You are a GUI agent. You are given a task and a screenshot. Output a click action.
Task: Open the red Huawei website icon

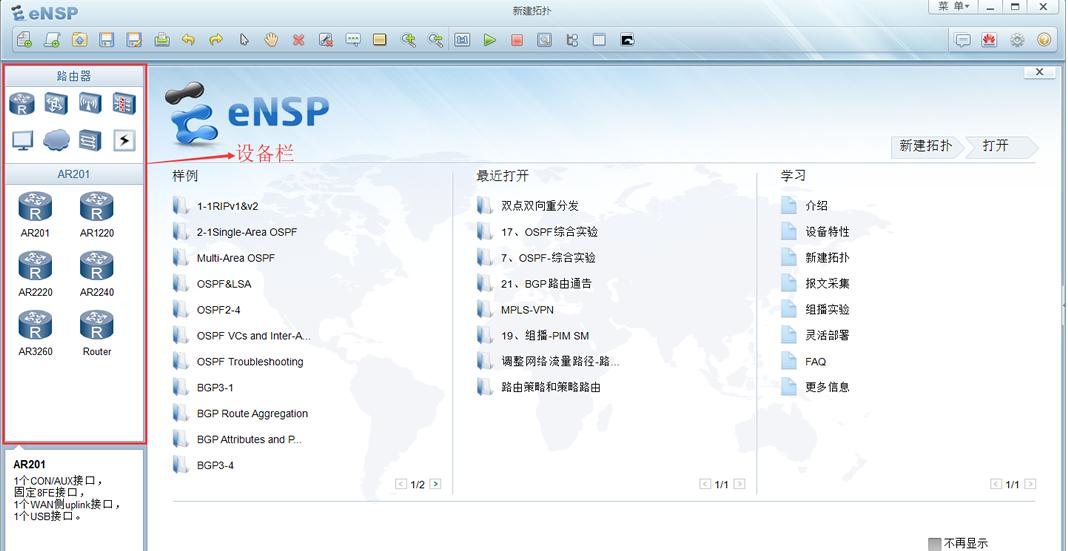[x=990, y=40]
